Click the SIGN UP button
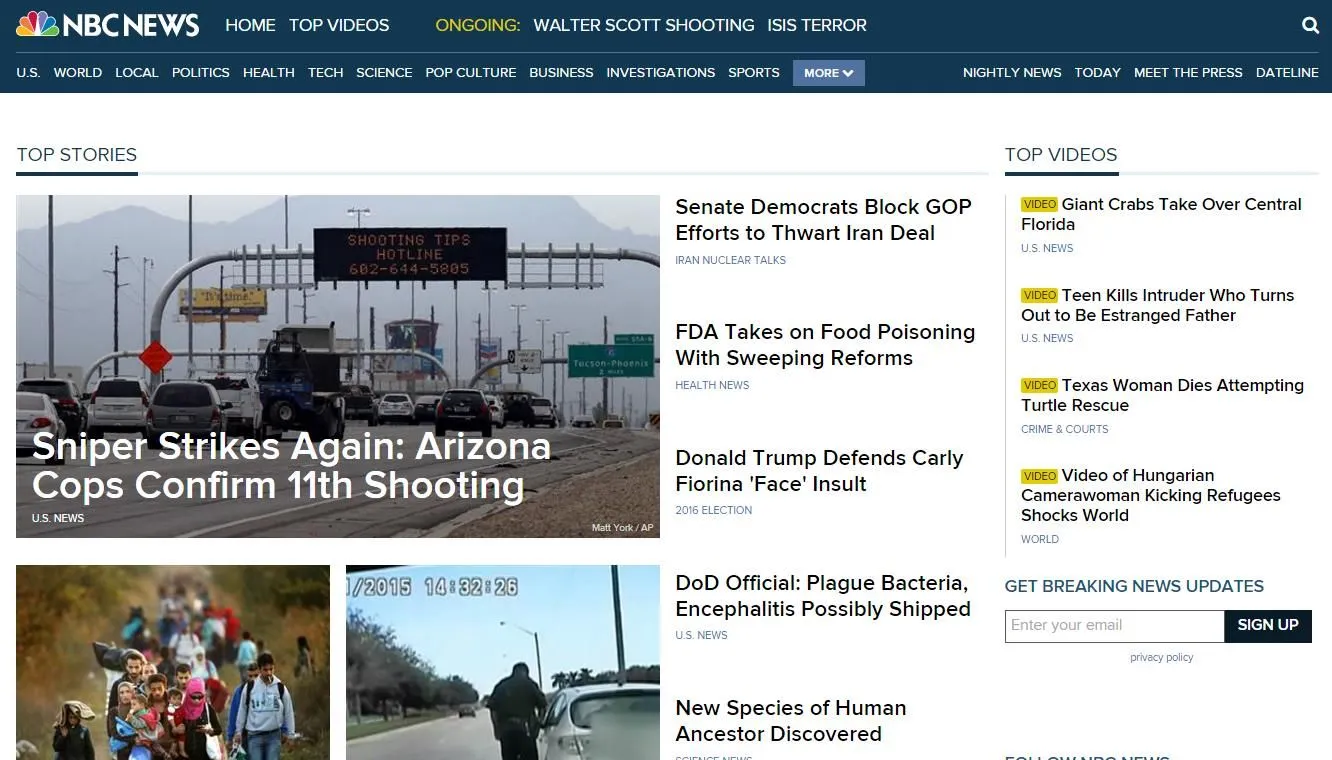This screenshot has width=1332, height=760. (1267, 625)
